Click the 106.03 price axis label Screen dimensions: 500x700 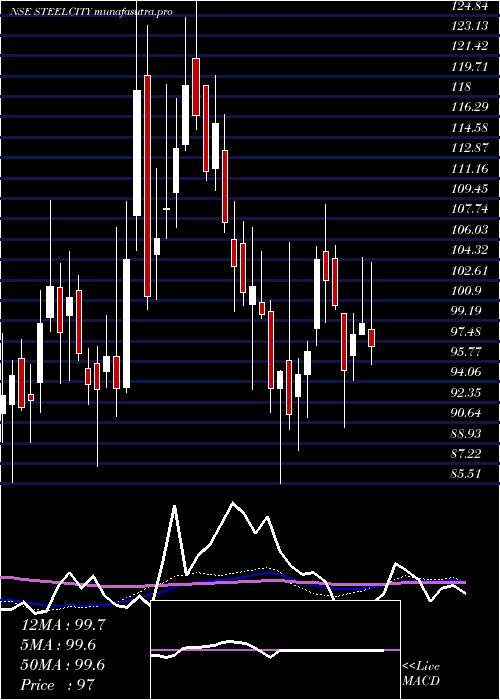coord(470,229)
